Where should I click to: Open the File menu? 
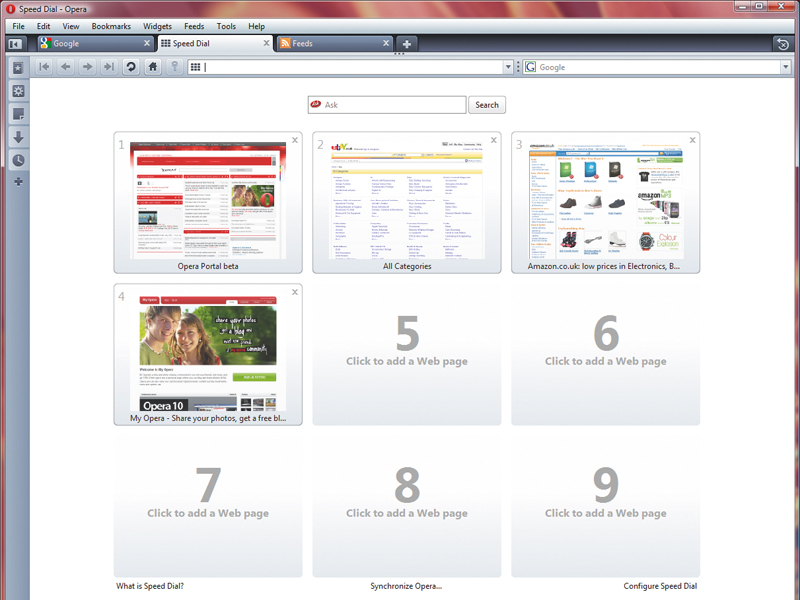pos(18,26)
